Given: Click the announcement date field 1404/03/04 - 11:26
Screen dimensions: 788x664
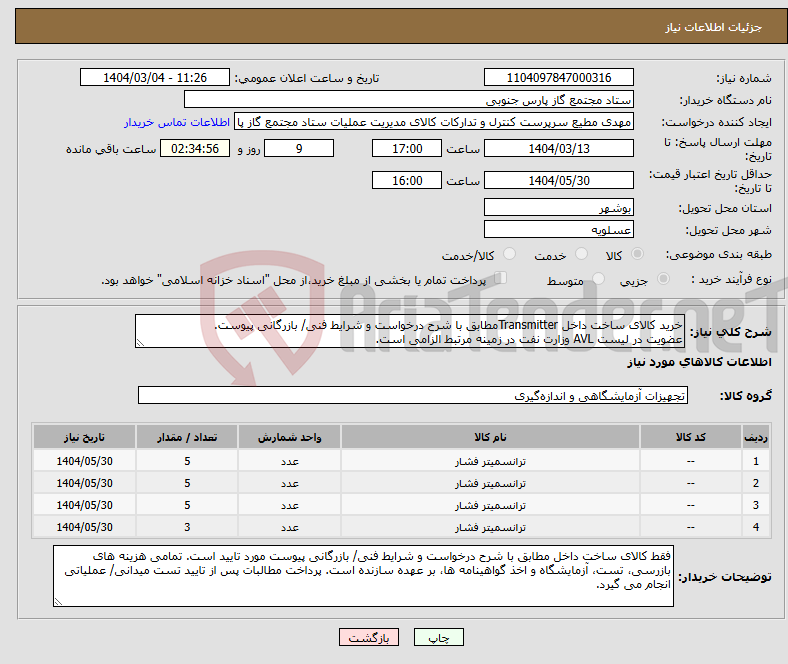Looking at the screenshot, I should [x=155, y=77].
